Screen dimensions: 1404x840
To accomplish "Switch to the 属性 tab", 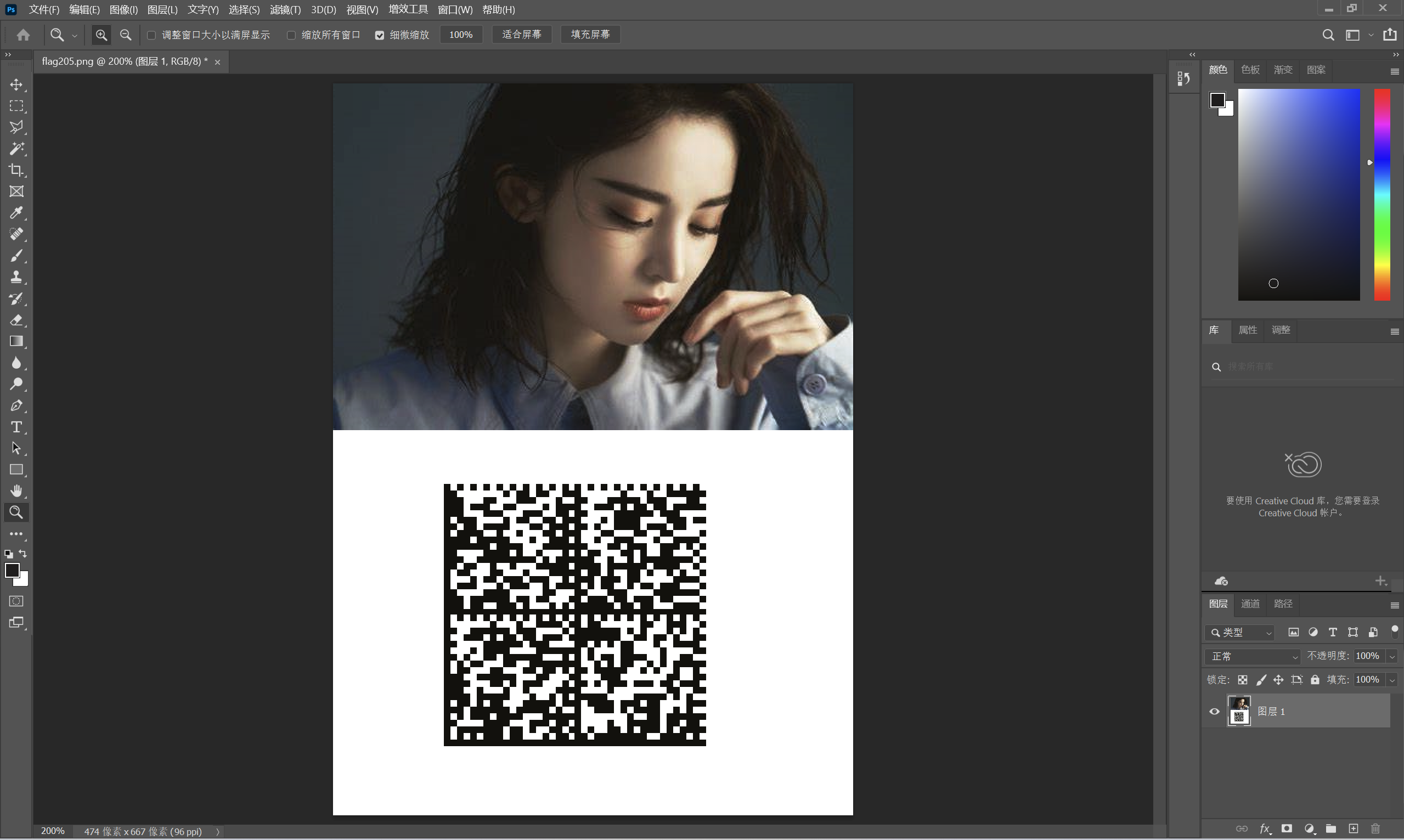I will [x=1248, y=330].
